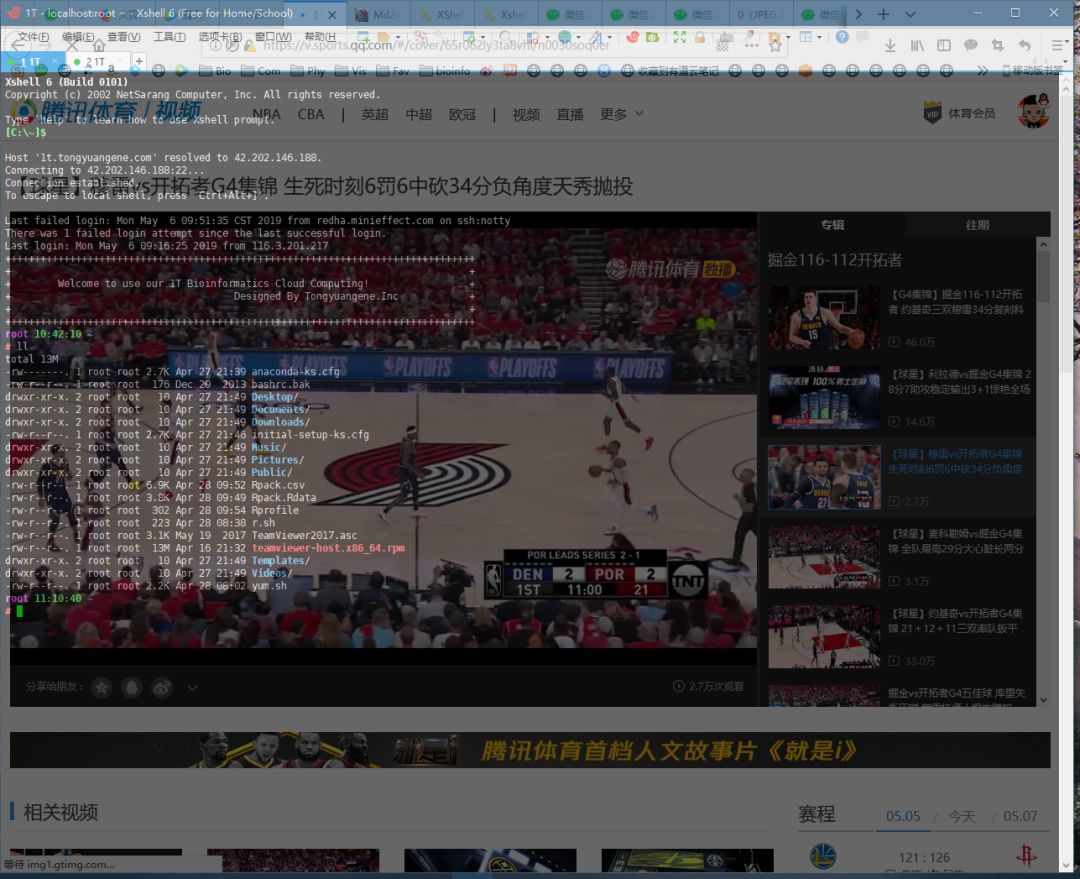Switch to the Md2 browser tab
Screen dimensions: 1080x879
(x=379, y=14)
